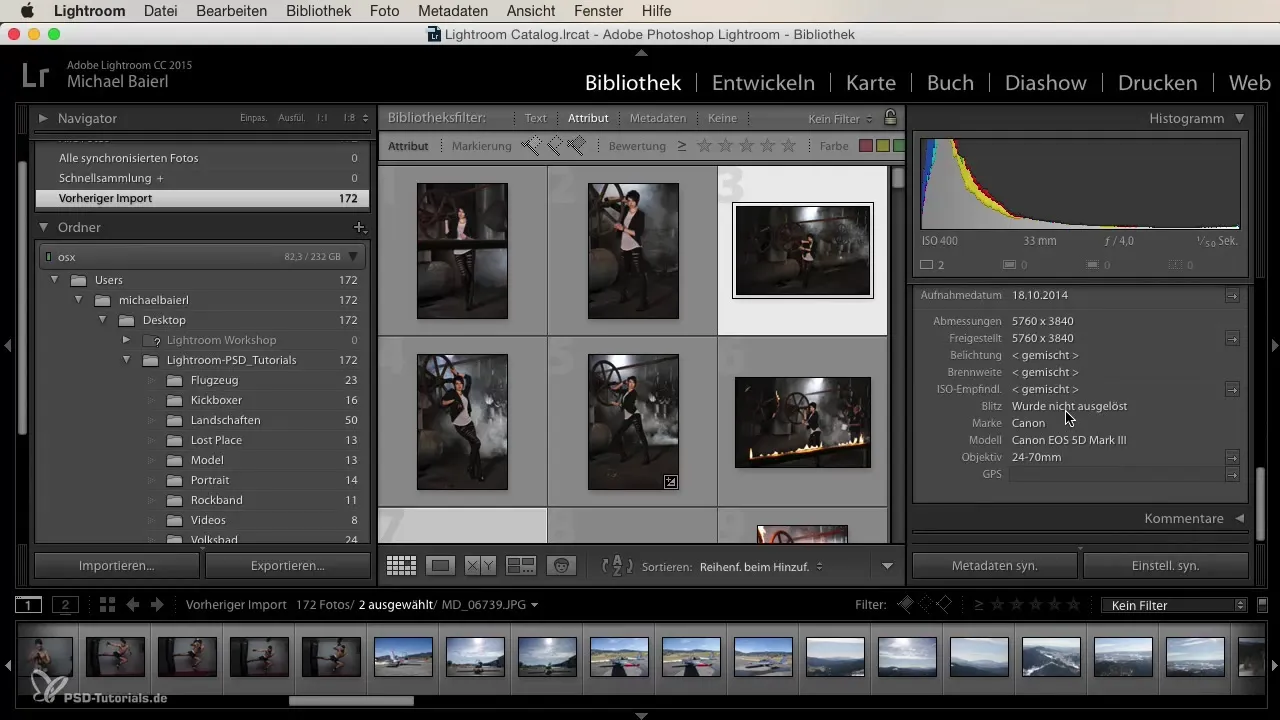Open second window display button 2
Image resolution: width=1280 pixels, height=720 pixels.
tap(65, 605)
